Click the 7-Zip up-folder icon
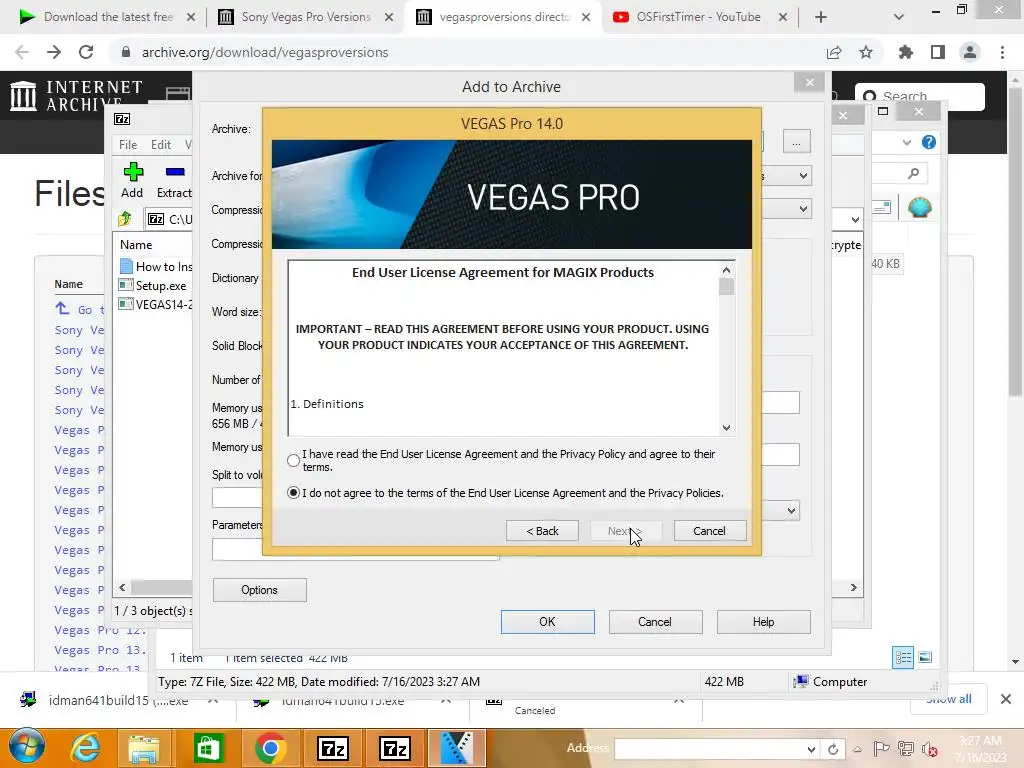 click(x=125, y=219)
